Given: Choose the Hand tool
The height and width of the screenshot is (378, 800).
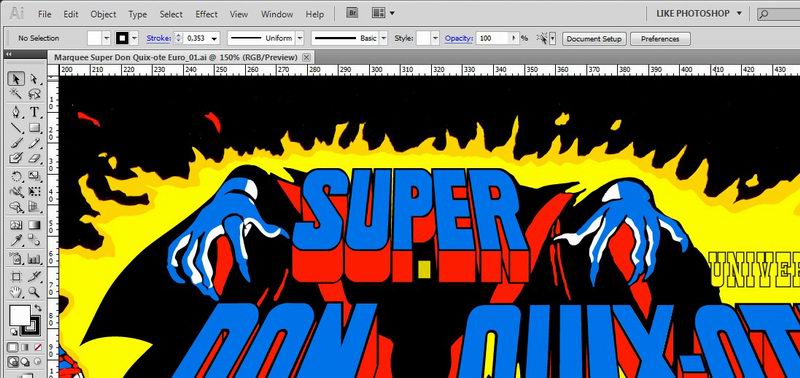Looking at the screenshot, I should [16, 292].
